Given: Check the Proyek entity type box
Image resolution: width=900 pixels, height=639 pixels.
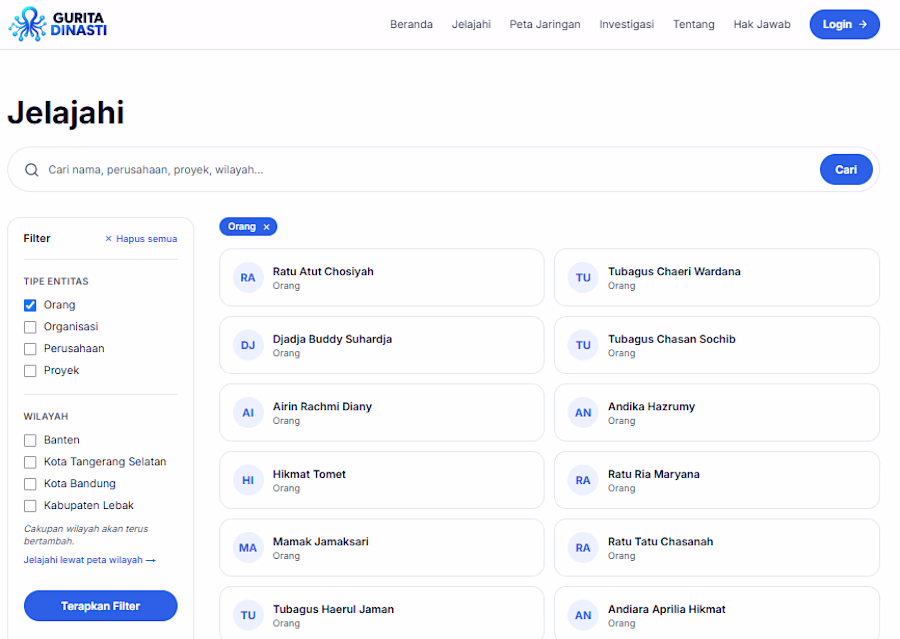Looking at the screenshot, I should (x=30, y=370).
